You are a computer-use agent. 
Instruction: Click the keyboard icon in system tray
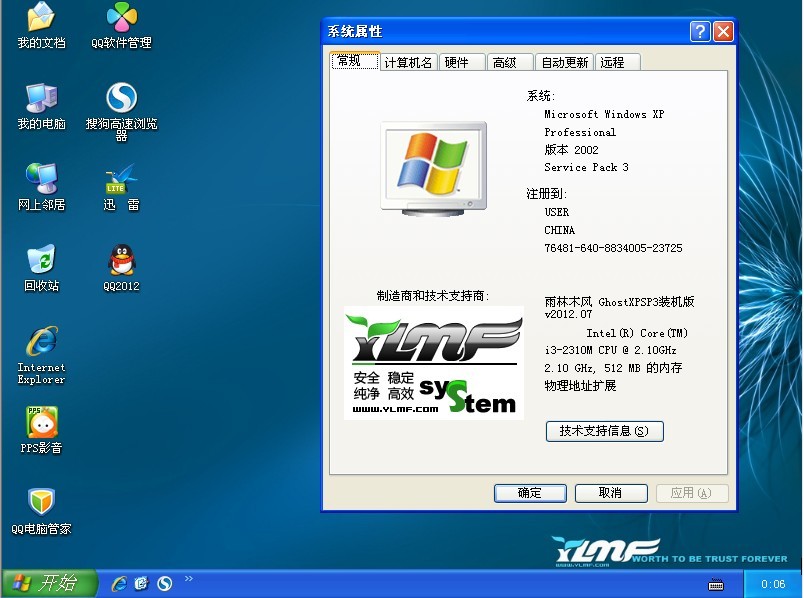(716, 585)
